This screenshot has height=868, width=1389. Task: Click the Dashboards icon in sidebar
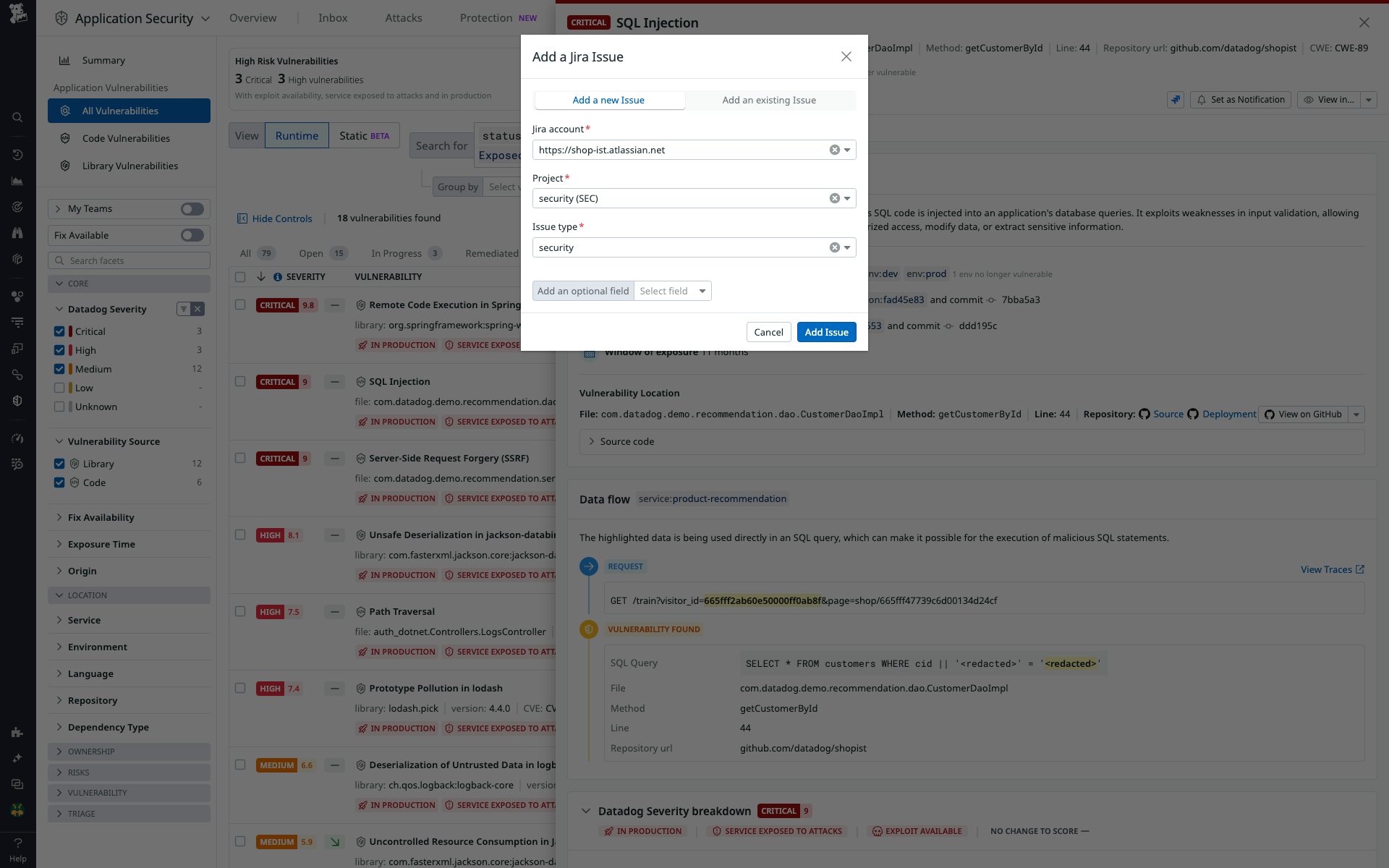point(18,181)
